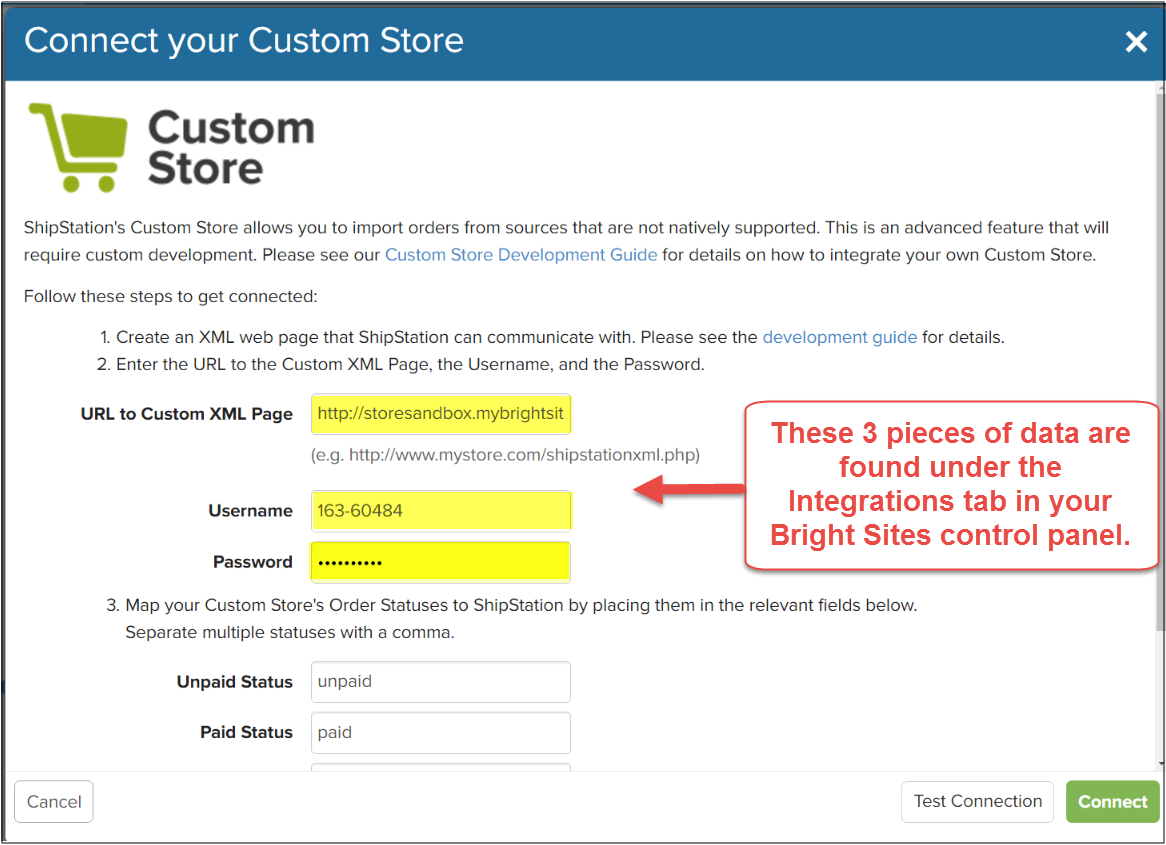The width and height of the screenshot is (1166, 845).
Task: Click into the Password field
Action: coord(440,562)
